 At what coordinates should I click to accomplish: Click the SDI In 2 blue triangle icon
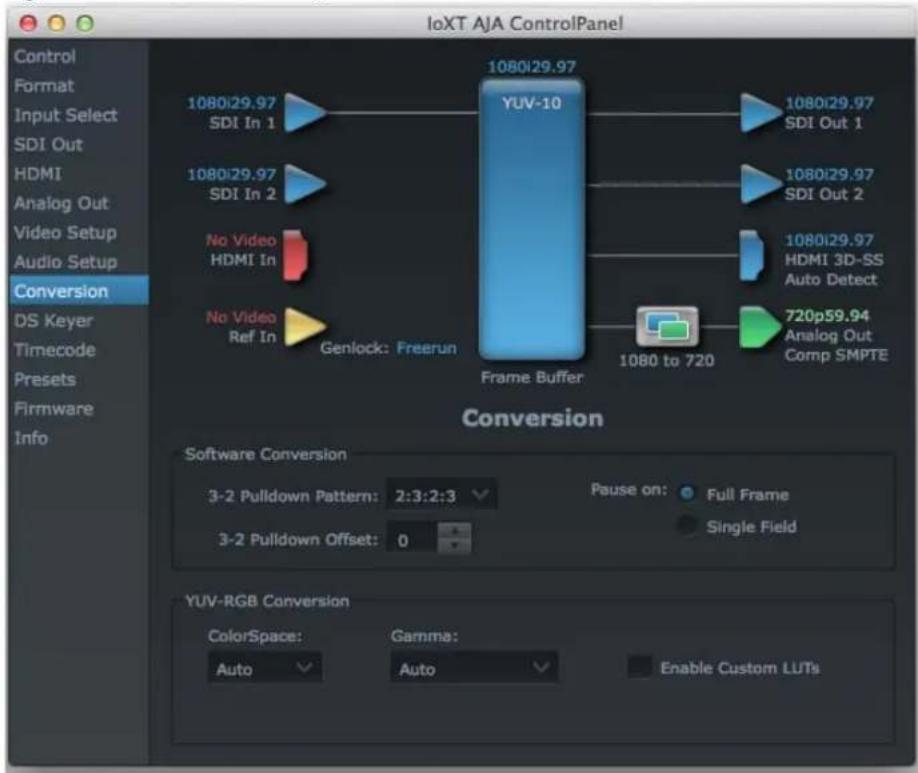(x=305, y=184)
